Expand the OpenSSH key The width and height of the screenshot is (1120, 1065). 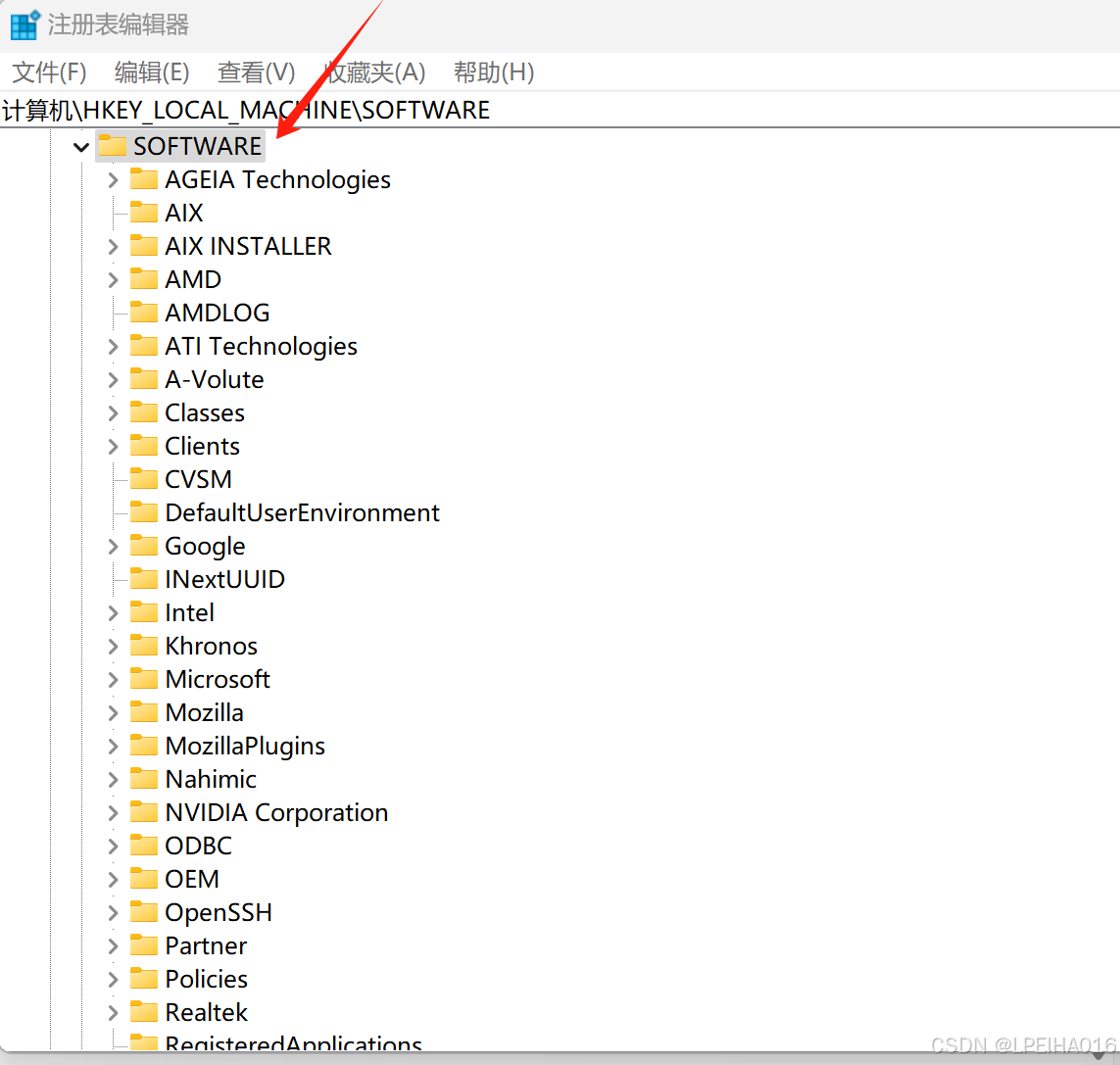[113, 913]
